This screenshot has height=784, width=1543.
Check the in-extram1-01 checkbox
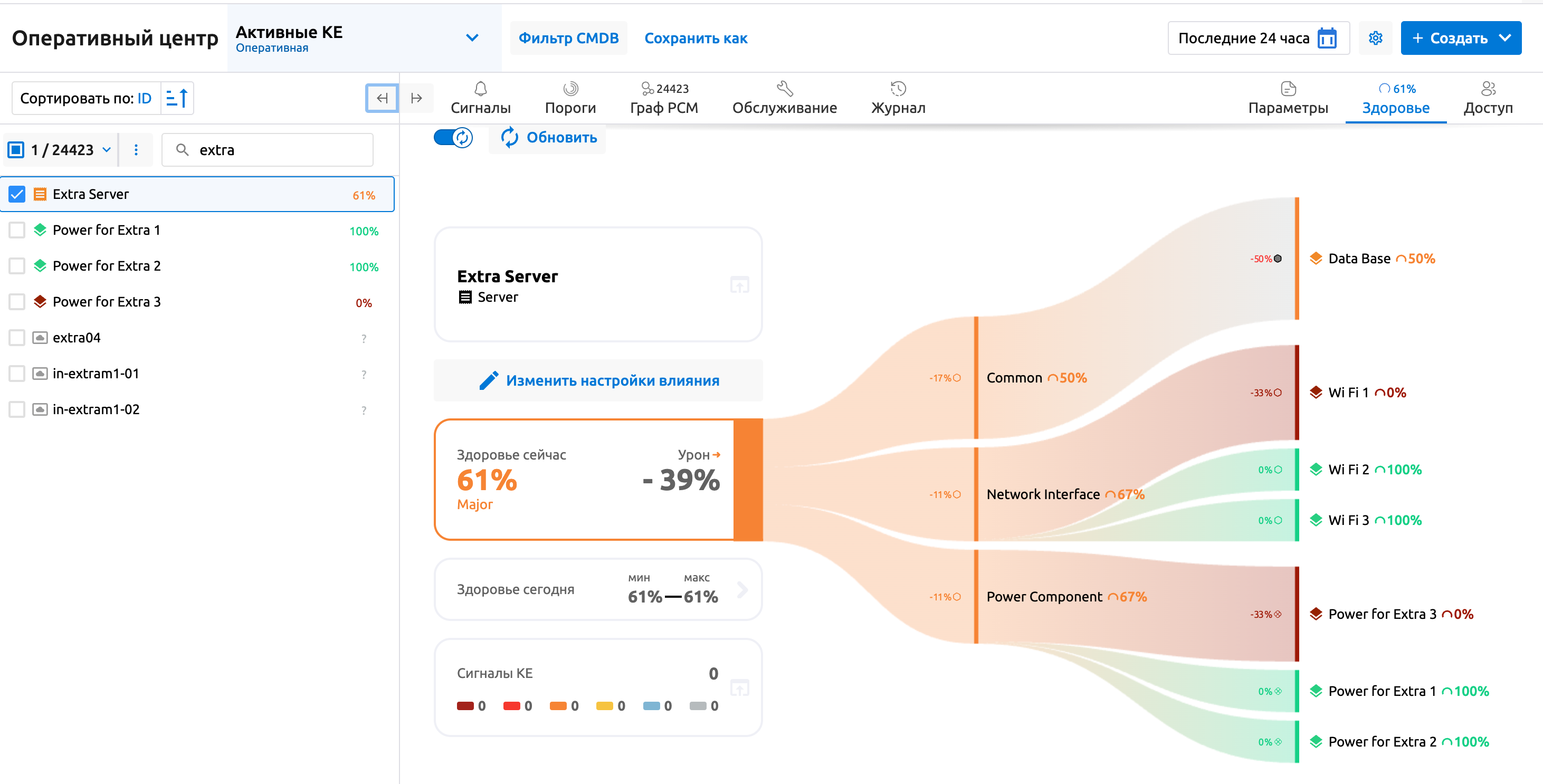pos(17,374)
